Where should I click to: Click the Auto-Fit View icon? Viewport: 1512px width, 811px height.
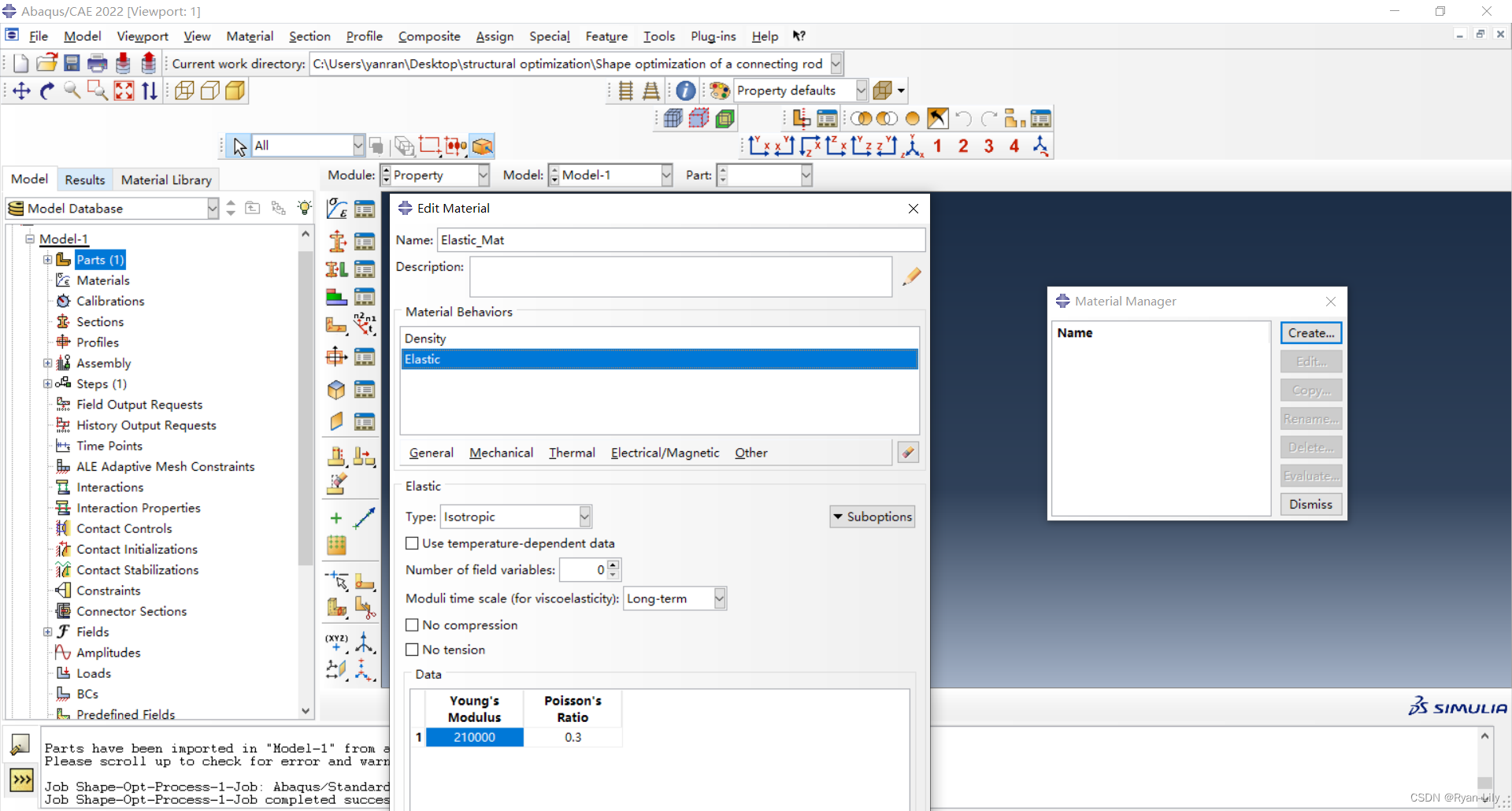pyautogui.click(x=124, y=91)
